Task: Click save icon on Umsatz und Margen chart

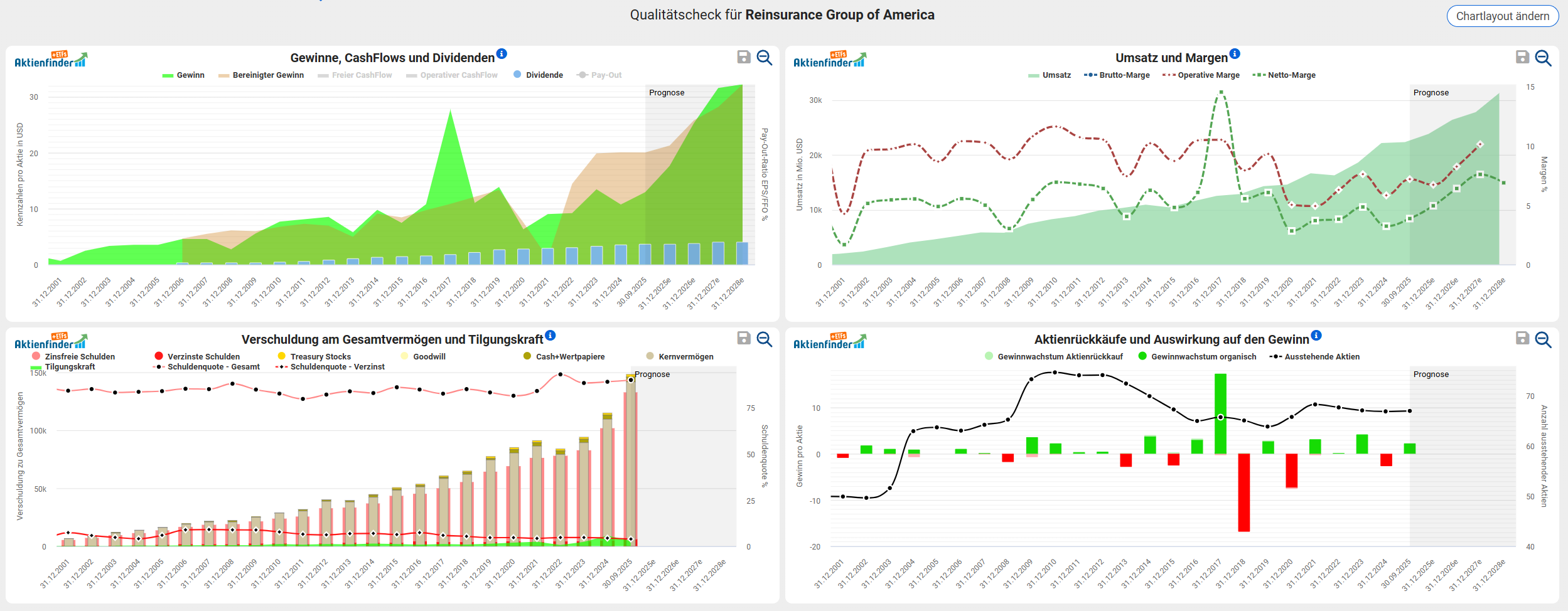Action: [x=1522, y=58]
